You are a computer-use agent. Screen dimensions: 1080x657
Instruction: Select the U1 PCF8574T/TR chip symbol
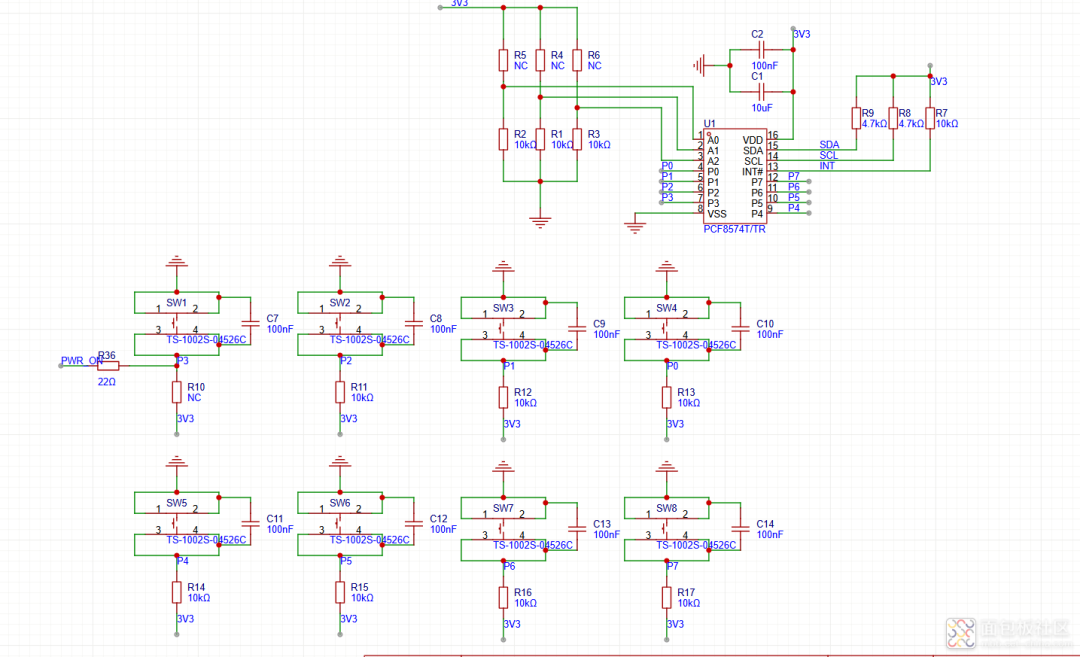pos(735,176)
